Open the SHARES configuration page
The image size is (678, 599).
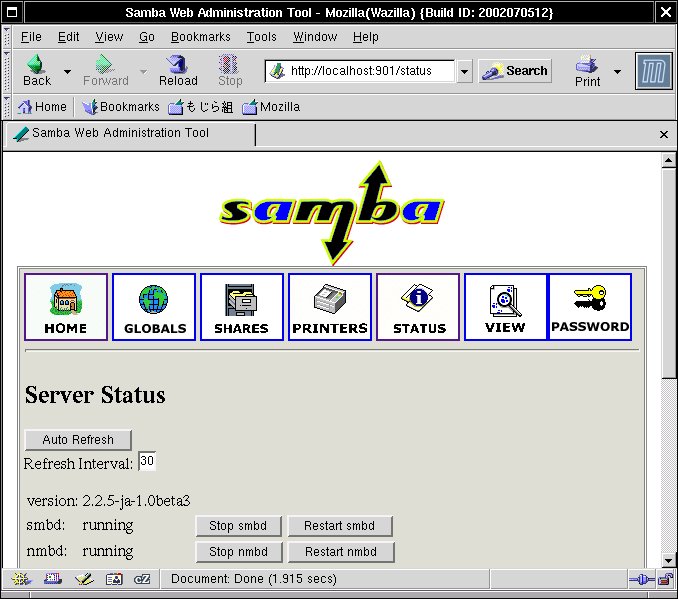242,307
